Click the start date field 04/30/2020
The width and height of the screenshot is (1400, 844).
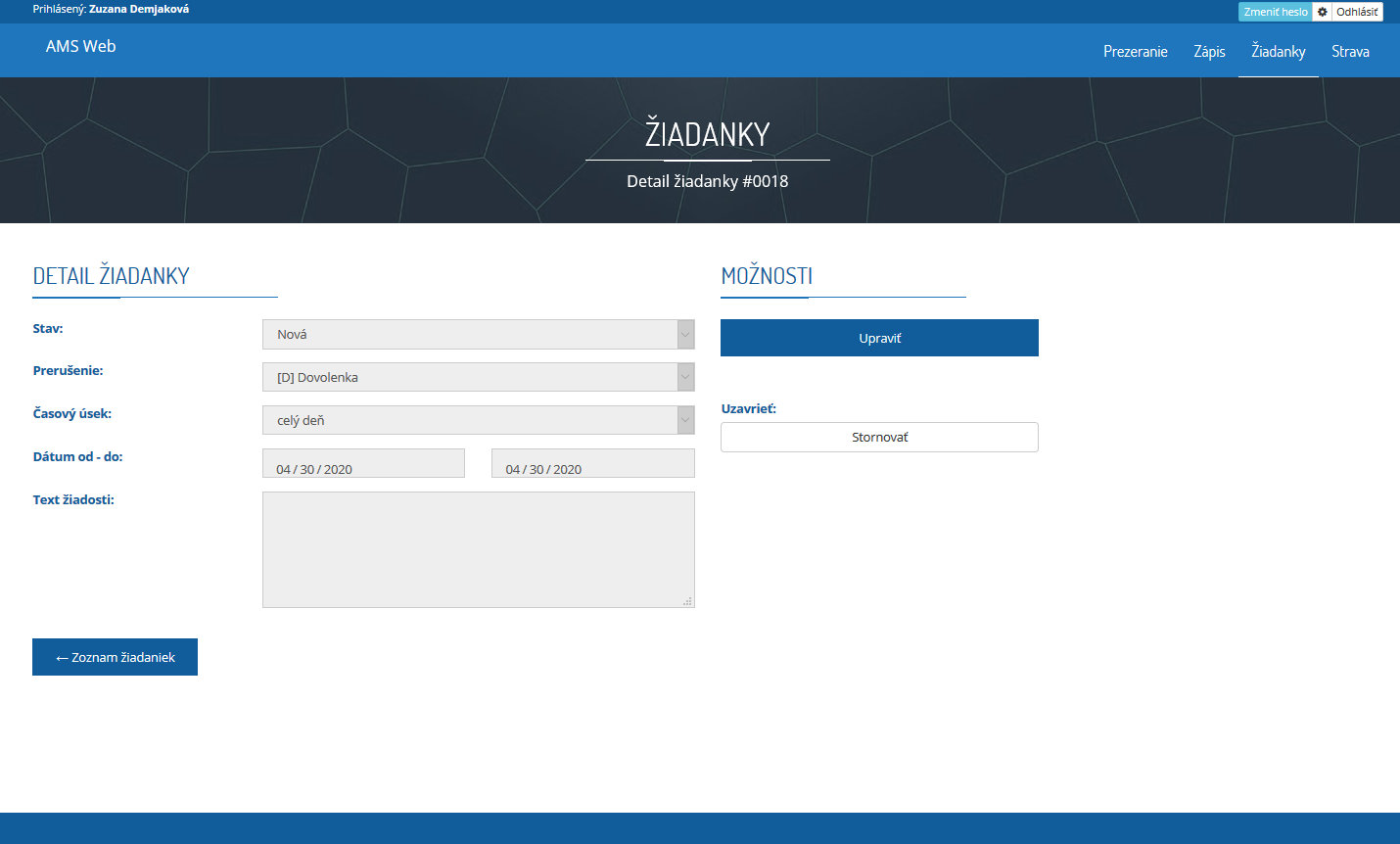(363, 463)
